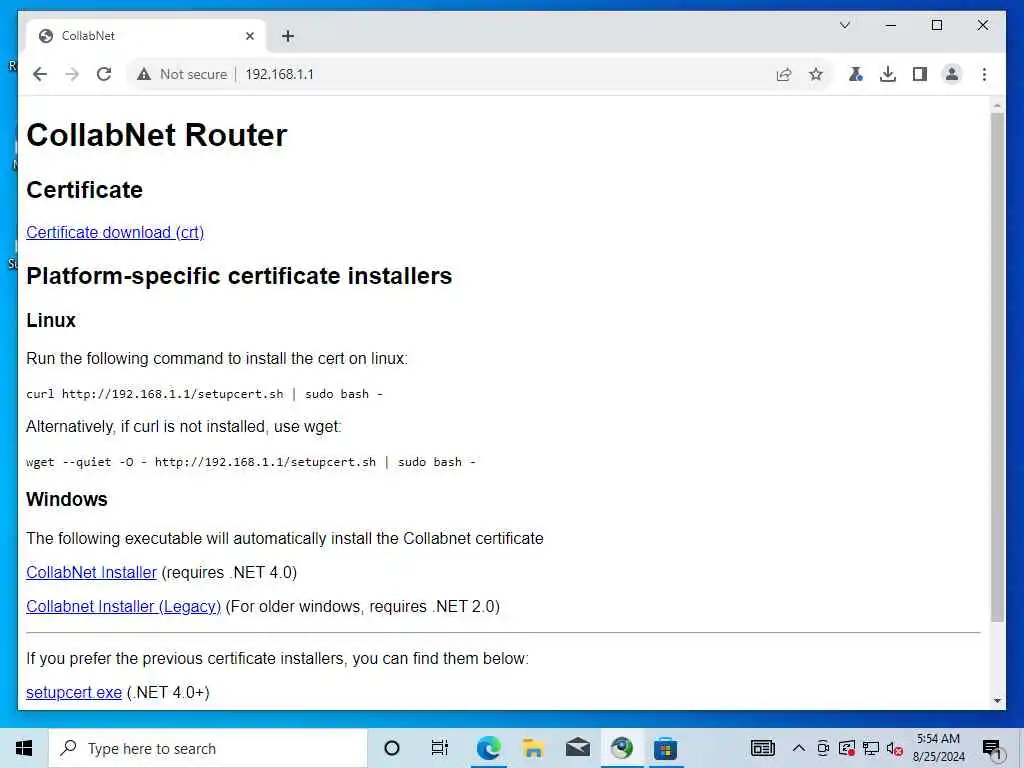Image resolution: width=1024 pixels, height=768 pixels.
Task: Share this page via share icon
Action: [784, 74]
